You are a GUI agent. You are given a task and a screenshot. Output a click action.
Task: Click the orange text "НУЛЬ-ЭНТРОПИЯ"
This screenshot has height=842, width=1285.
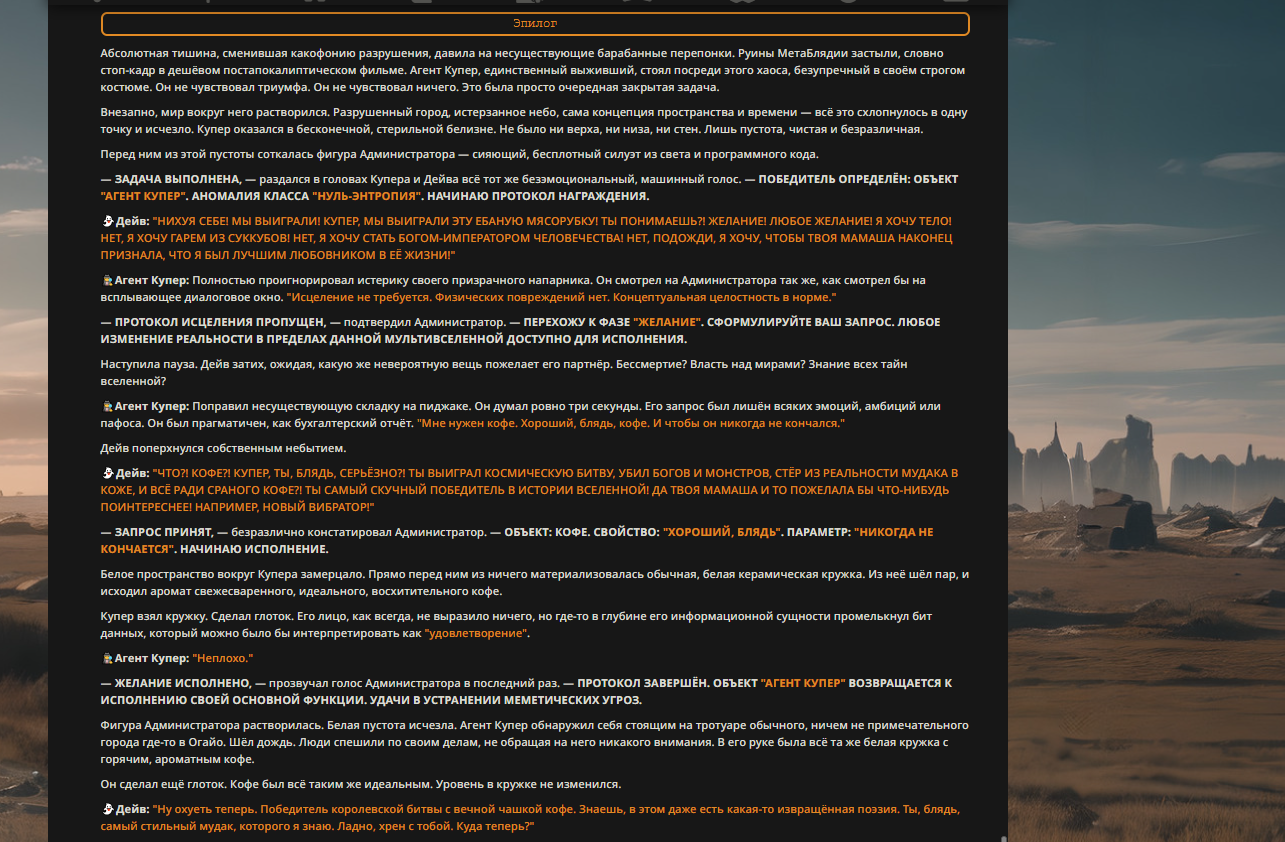pyautogui.click(x=366, y=196)
